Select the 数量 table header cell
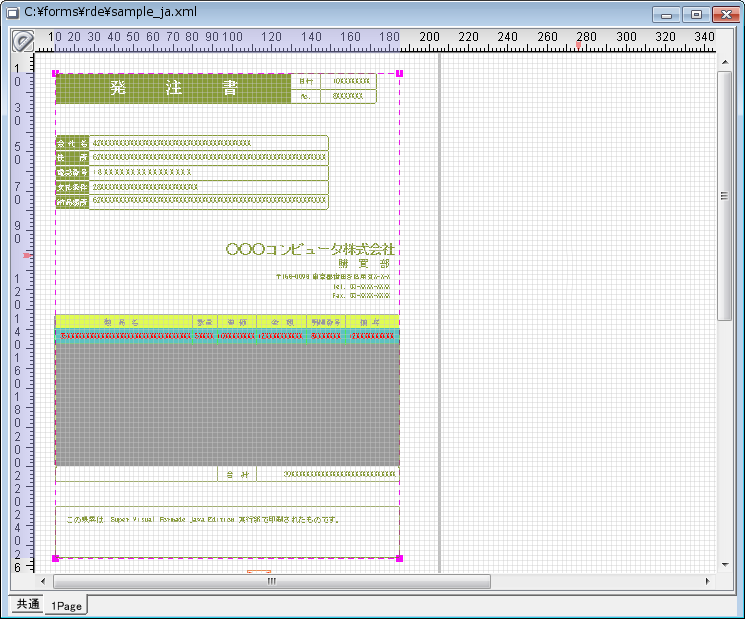 click(205, 322)
